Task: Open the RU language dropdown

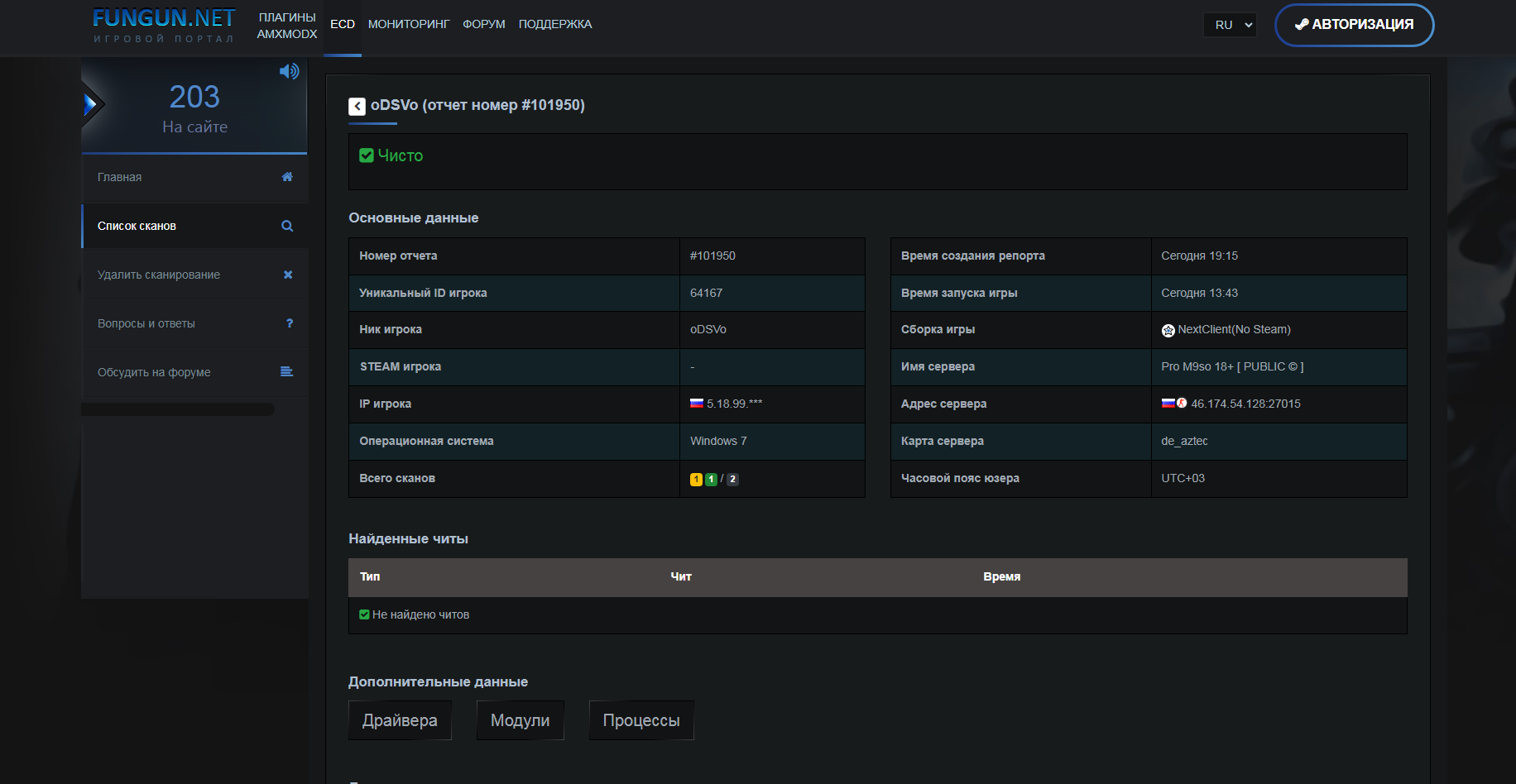Action: 1230,25
